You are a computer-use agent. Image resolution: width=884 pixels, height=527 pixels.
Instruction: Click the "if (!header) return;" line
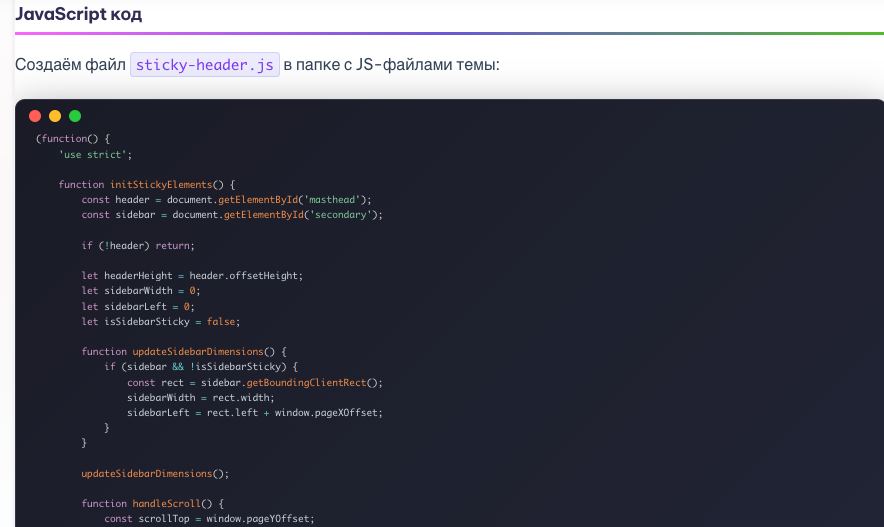tap(138, 245)
